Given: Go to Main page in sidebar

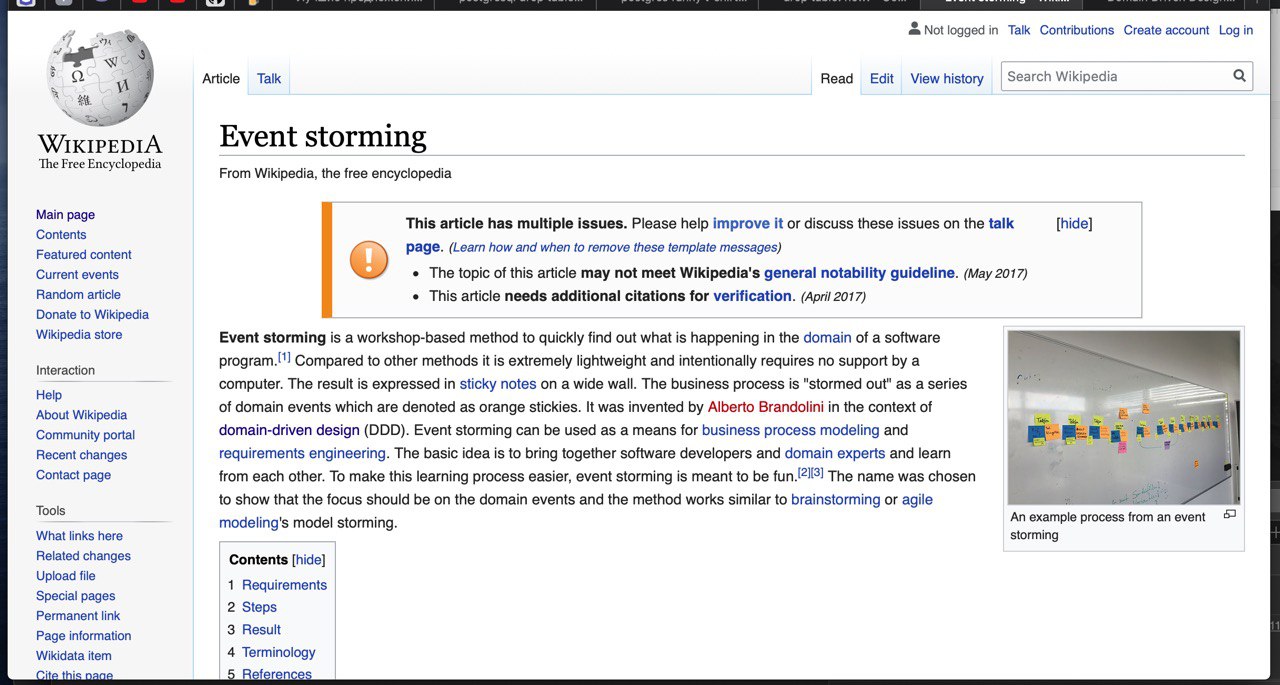Looking at the screenshot, I should (x=65, y=214).
